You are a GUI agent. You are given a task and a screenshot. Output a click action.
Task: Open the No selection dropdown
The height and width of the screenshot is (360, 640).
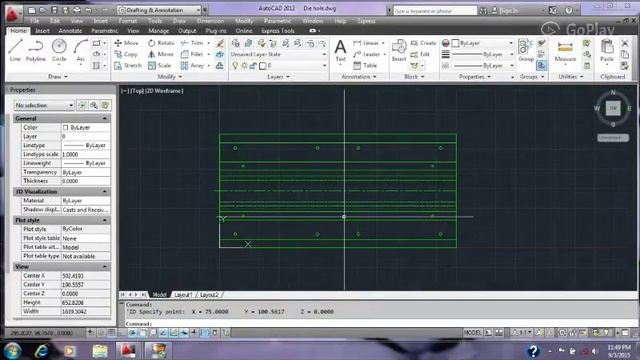click(x=44, y=105)
